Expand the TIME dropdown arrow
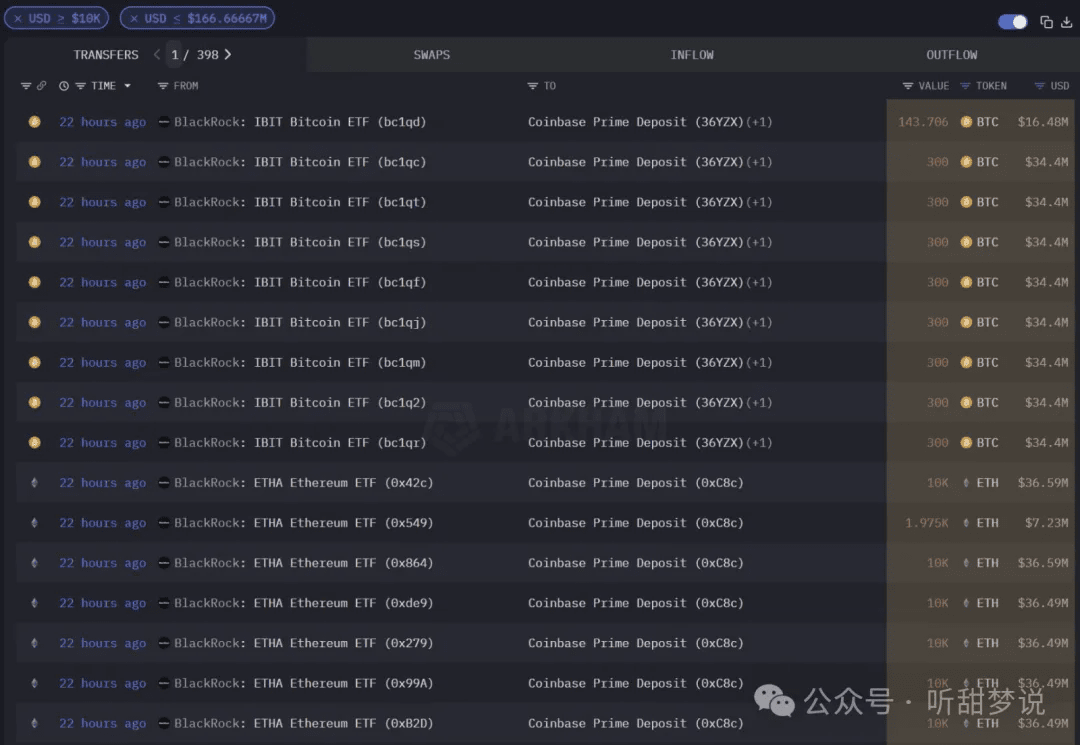The width and height of the screenshot is (1080, 745). tap(127, 86)
